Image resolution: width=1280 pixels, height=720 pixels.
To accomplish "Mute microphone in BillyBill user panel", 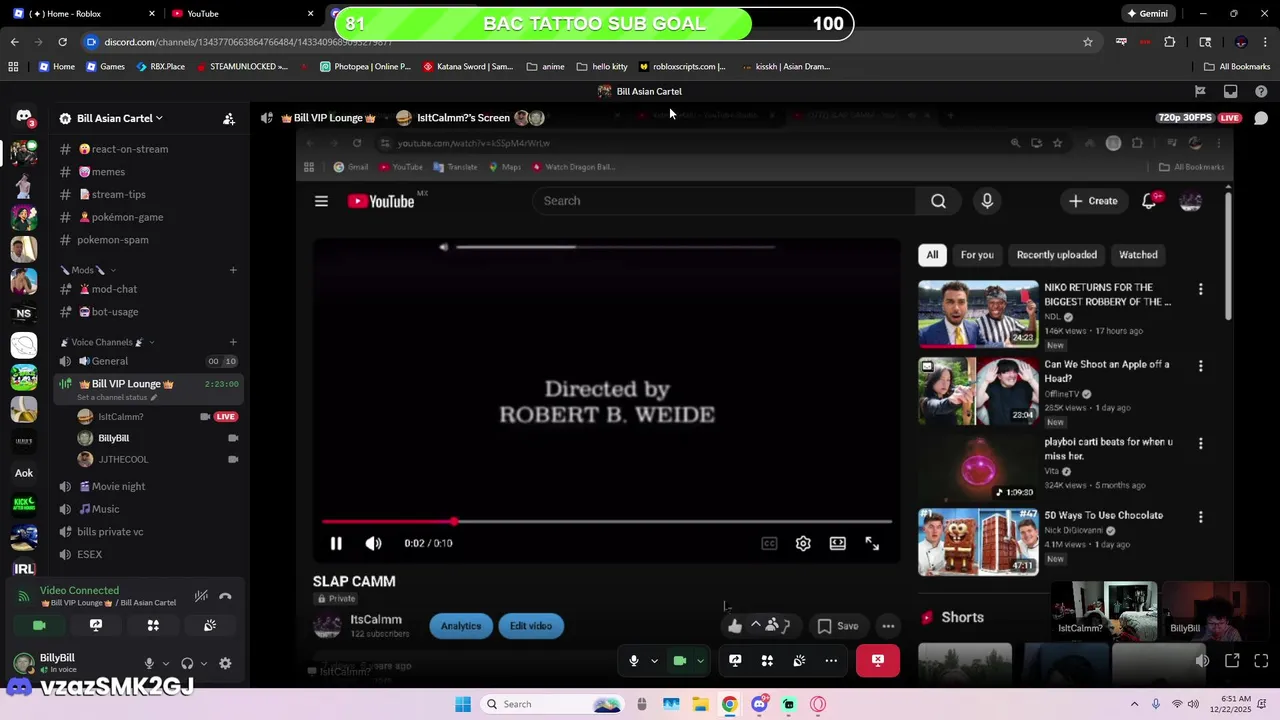I will (x=149, y=663).
